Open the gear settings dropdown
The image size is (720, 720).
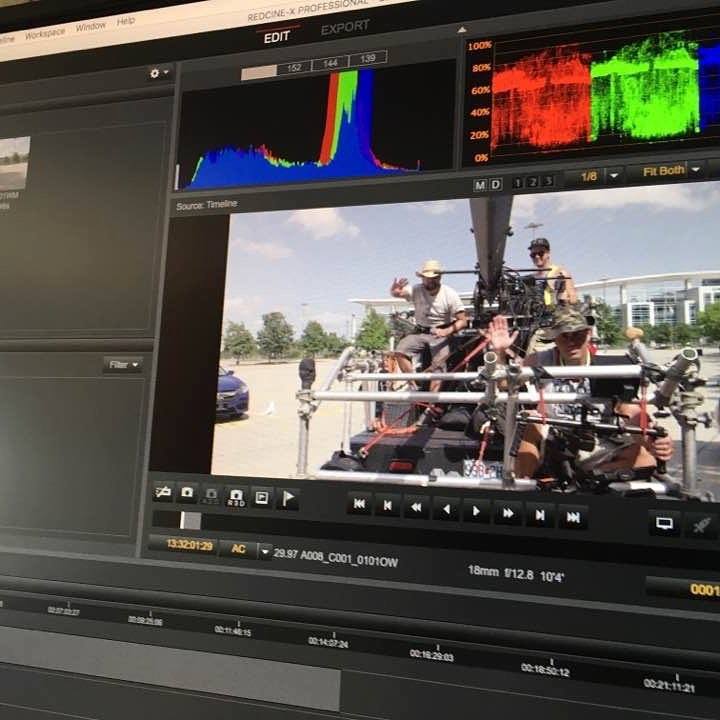(x=159, y=73)
